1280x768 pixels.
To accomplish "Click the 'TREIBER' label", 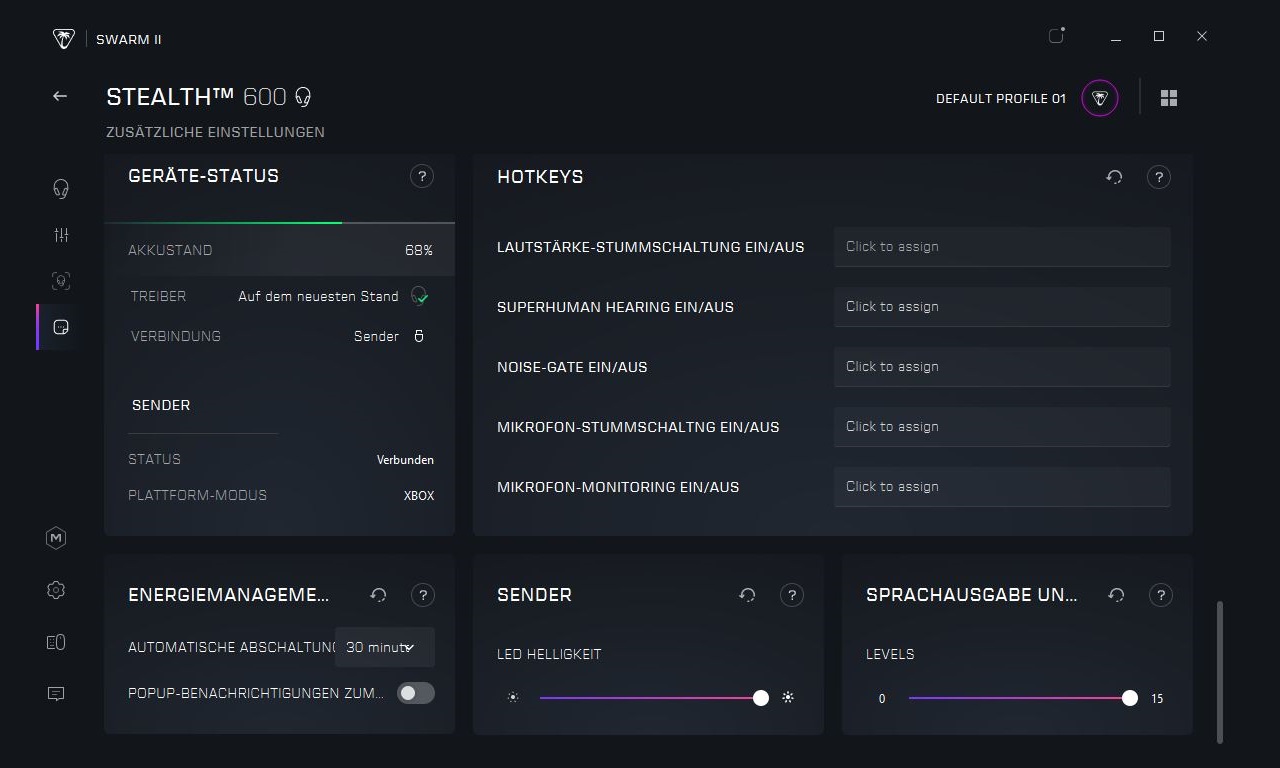I will [x=158, y=296].
